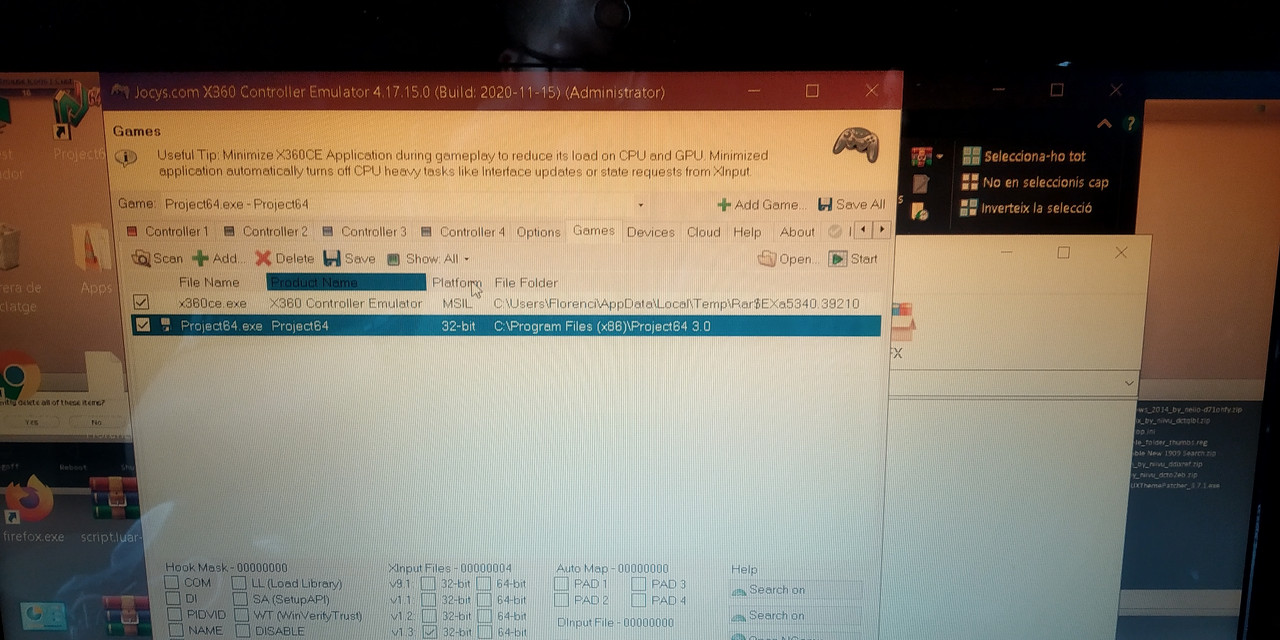This screenshot has height=640, width=1280.
Task: Click the first Search on icon under Help
Action: pyautogui.click(x=739, y=590)
